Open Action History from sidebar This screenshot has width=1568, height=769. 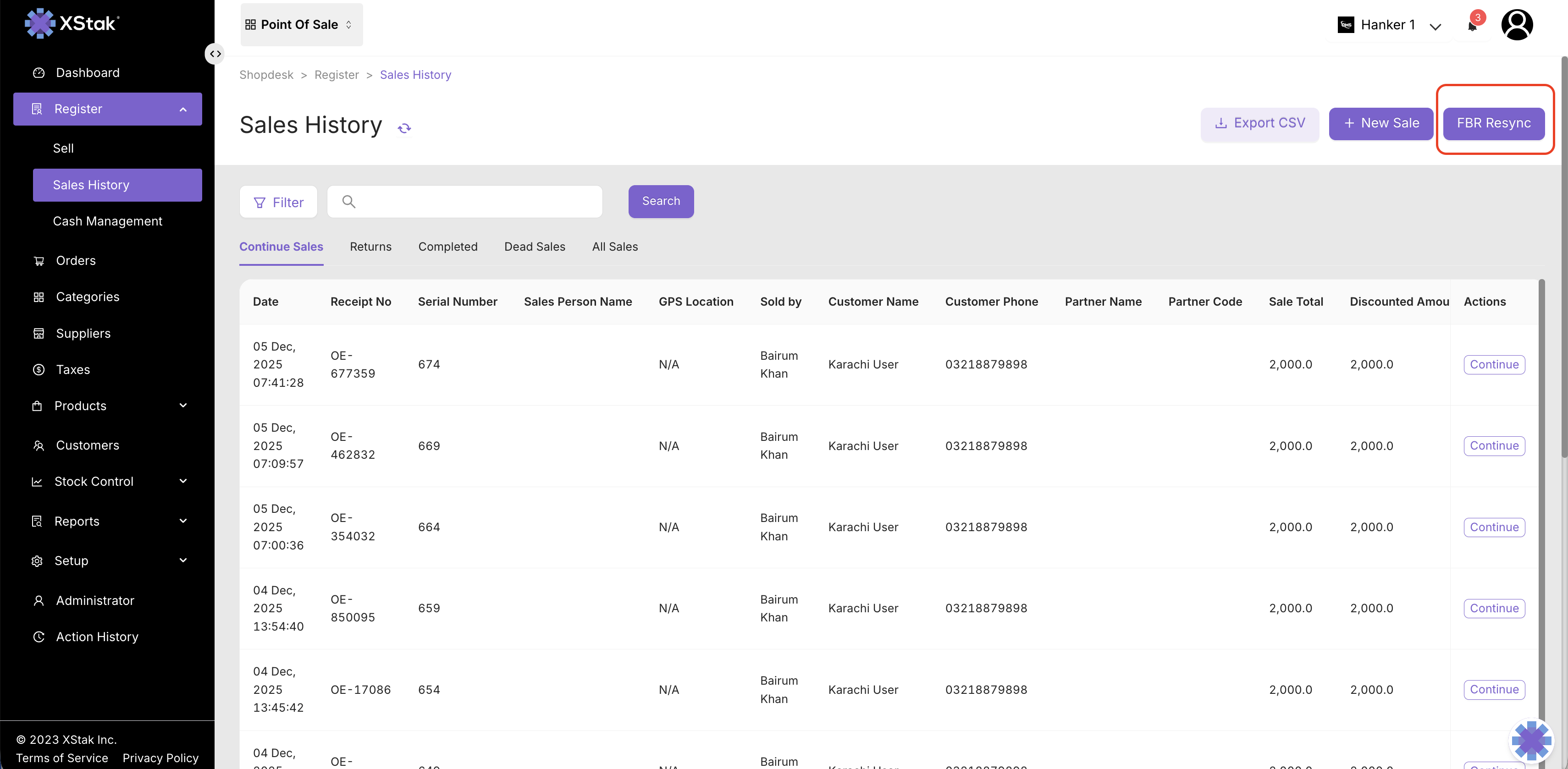(97, 637)
